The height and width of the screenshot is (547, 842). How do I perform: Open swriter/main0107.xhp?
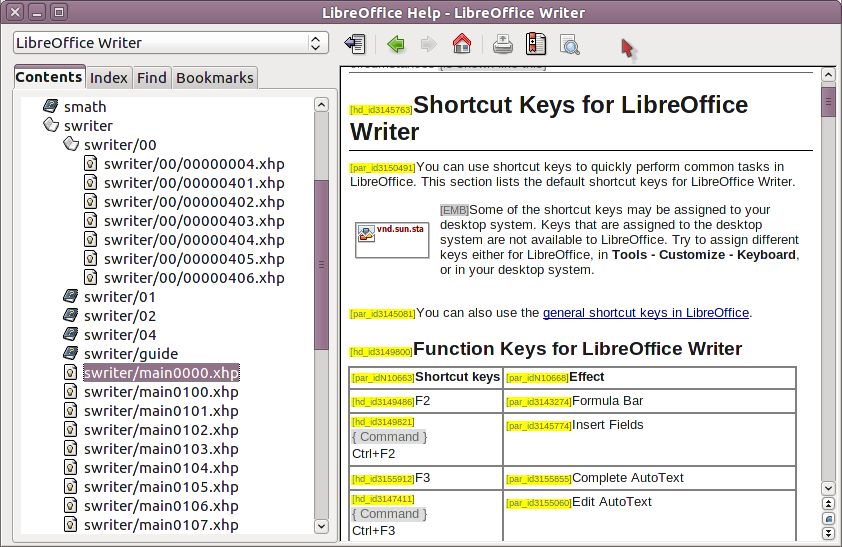click(x=161, y=525)
